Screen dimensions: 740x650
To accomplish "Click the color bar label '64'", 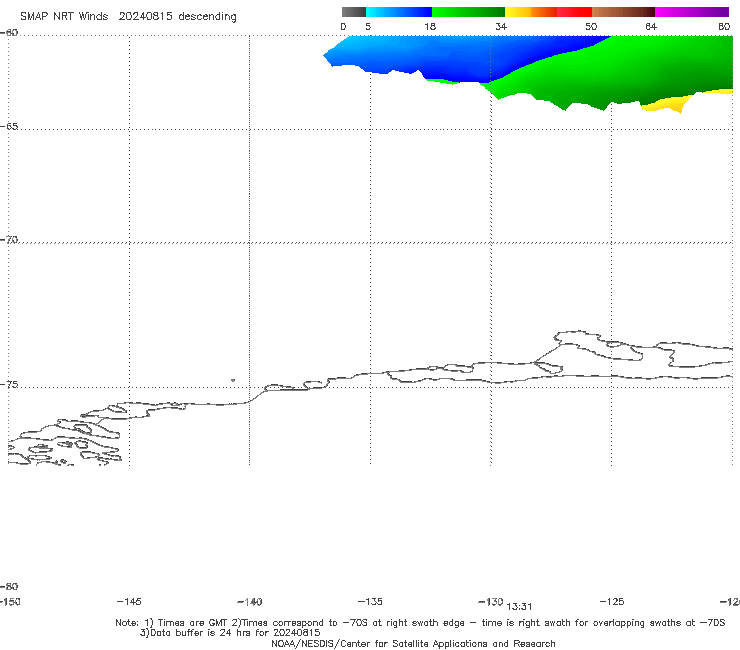I will [x=651, y=26].
